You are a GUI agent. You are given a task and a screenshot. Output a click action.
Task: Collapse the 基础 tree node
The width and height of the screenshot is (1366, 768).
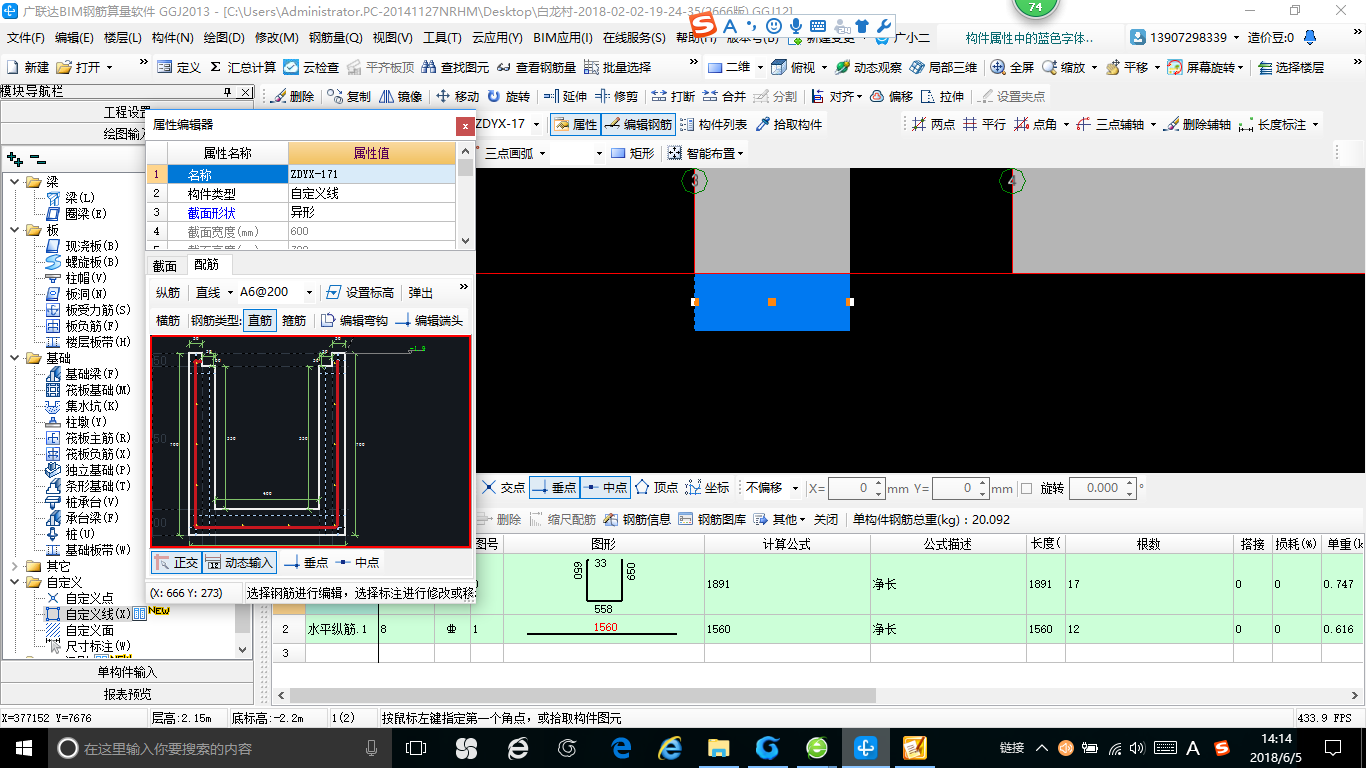[14, 358]
